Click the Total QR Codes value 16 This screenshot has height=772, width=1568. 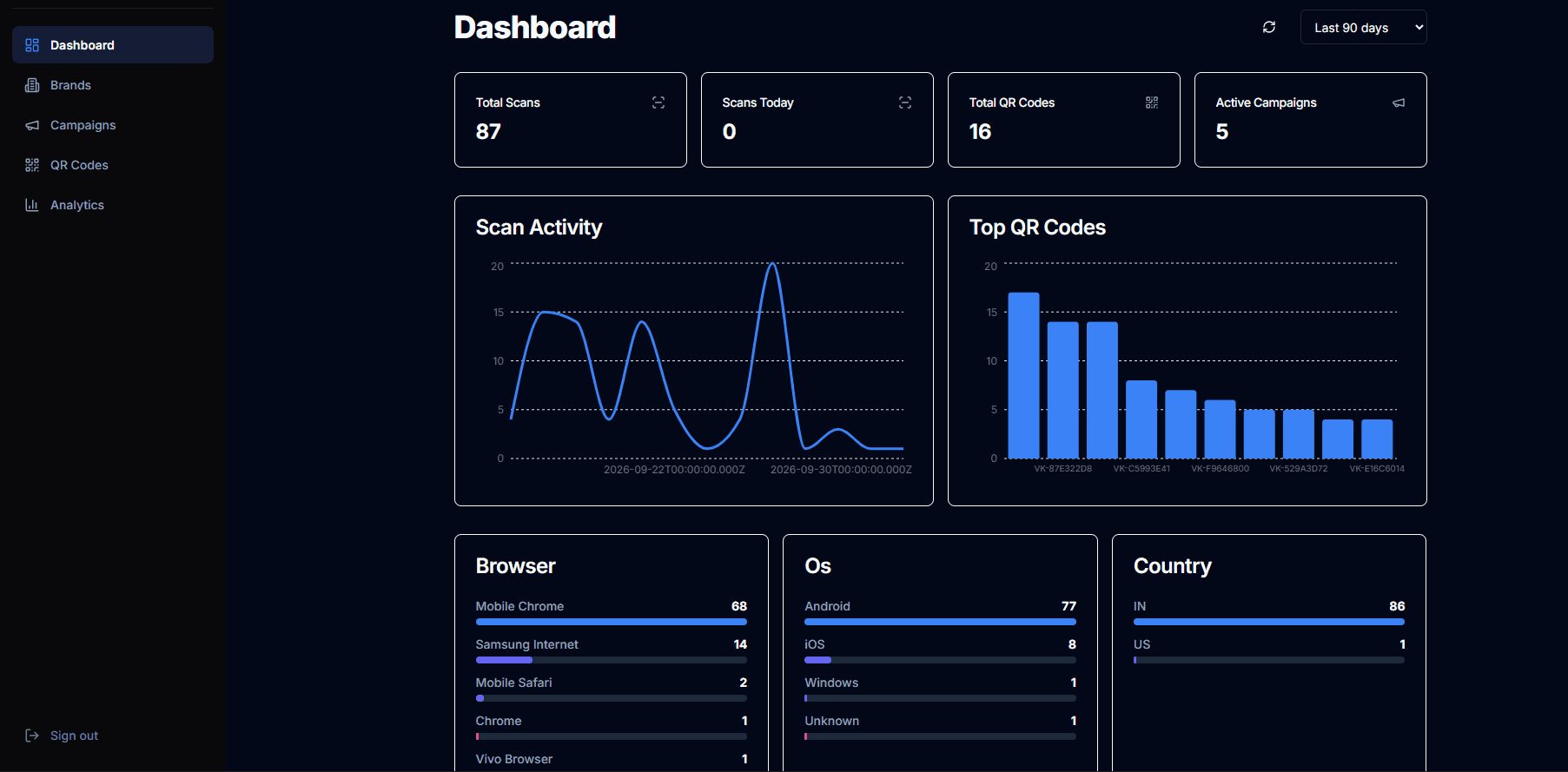tap(980, 132)
